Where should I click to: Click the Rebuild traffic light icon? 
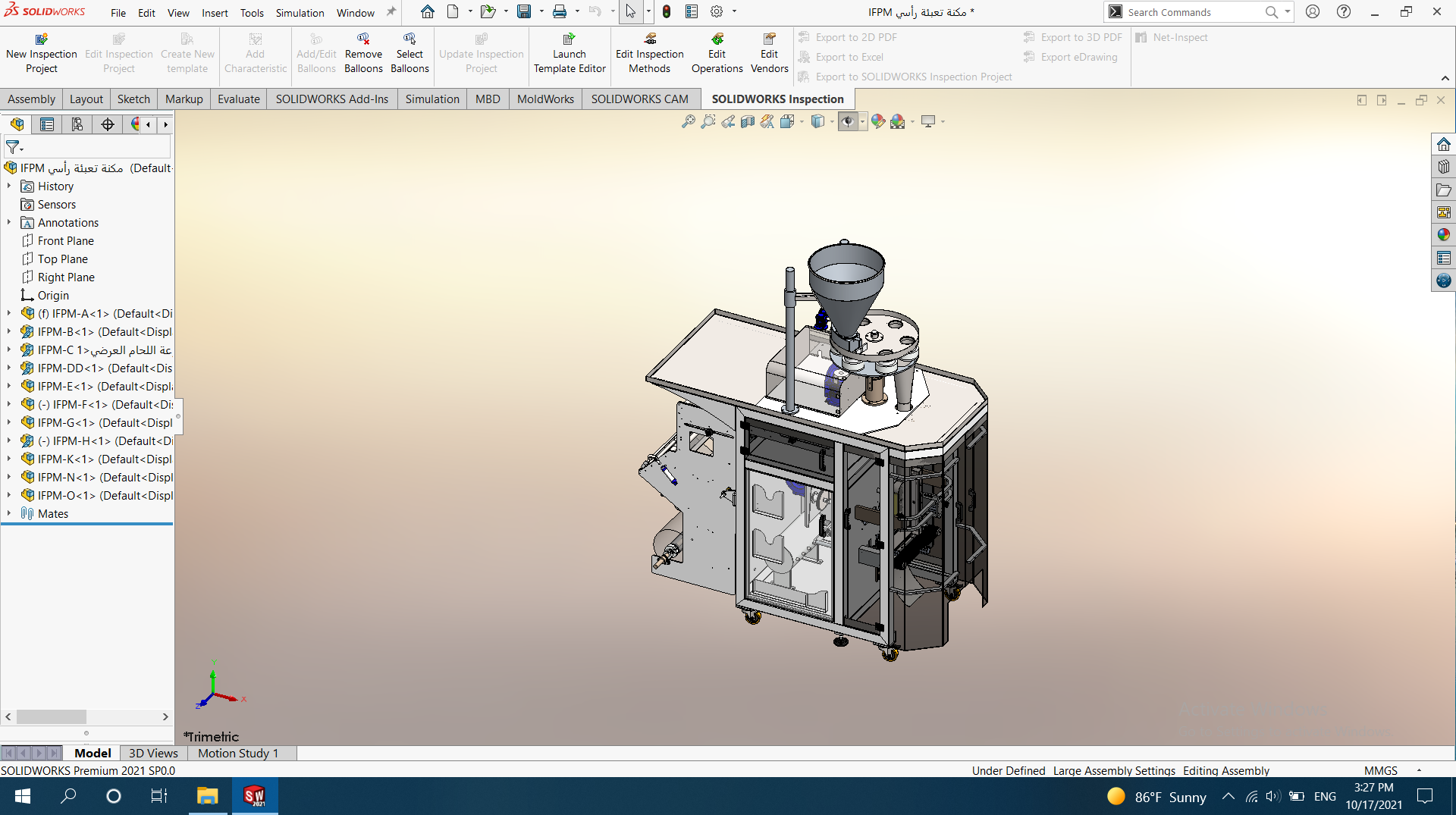click(x=667, y=12)
